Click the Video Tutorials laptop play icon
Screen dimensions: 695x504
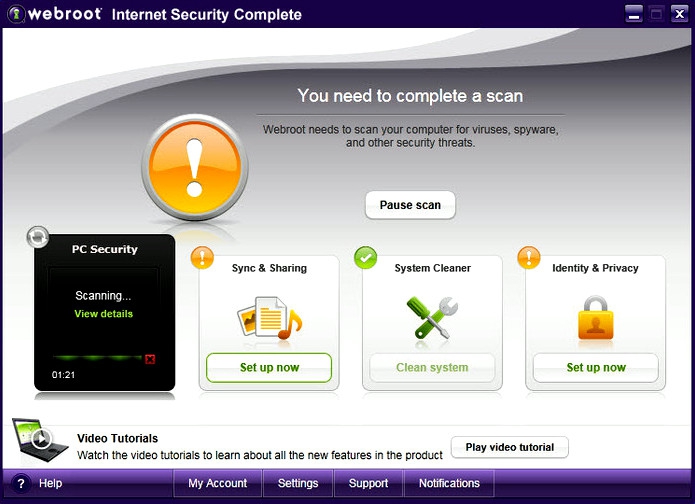[x=40, y=440]
